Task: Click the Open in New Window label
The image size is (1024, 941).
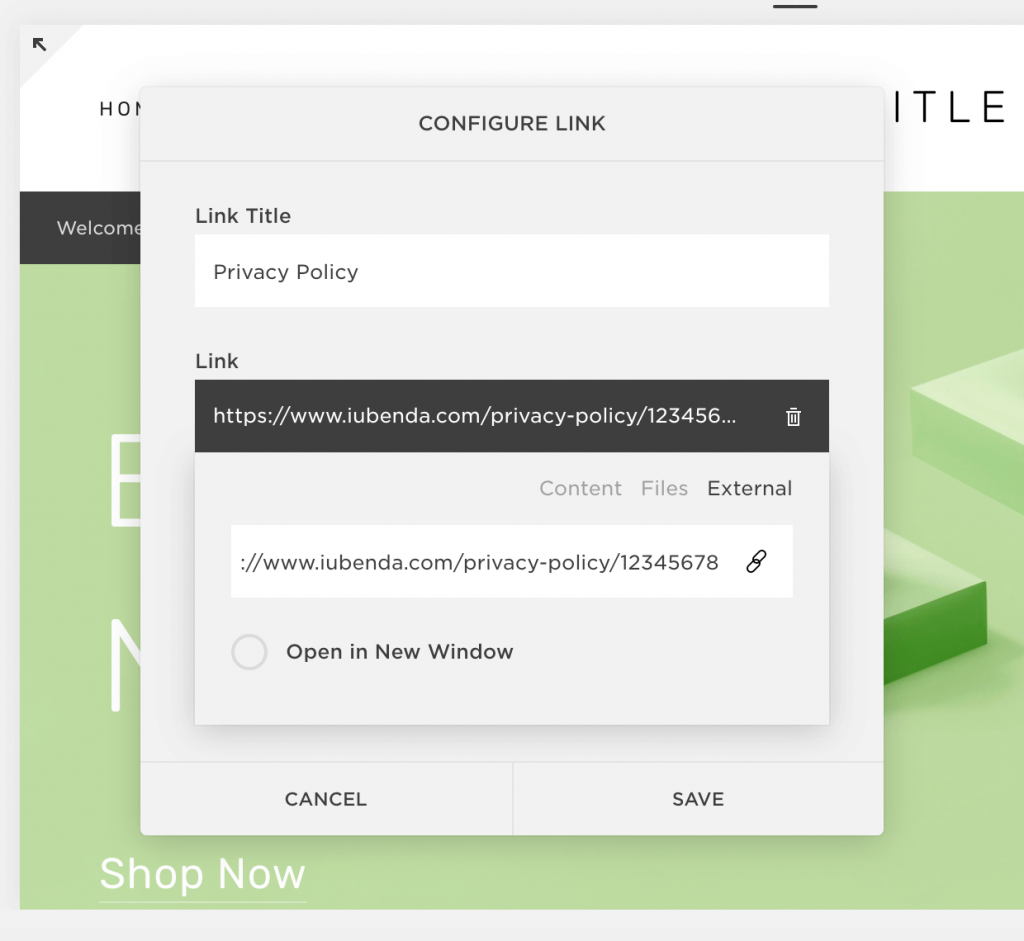Action: coord(400,652)
